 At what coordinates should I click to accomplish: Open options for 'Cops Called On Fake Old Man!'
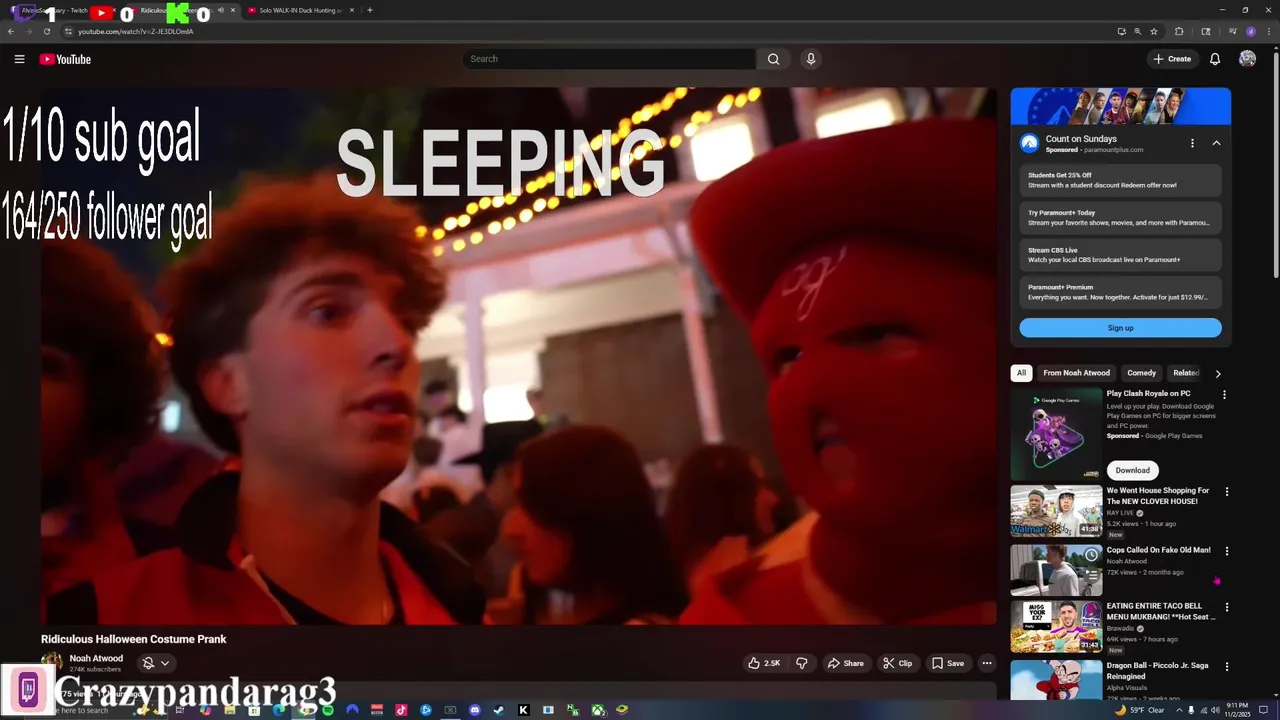pos(1227,551)
